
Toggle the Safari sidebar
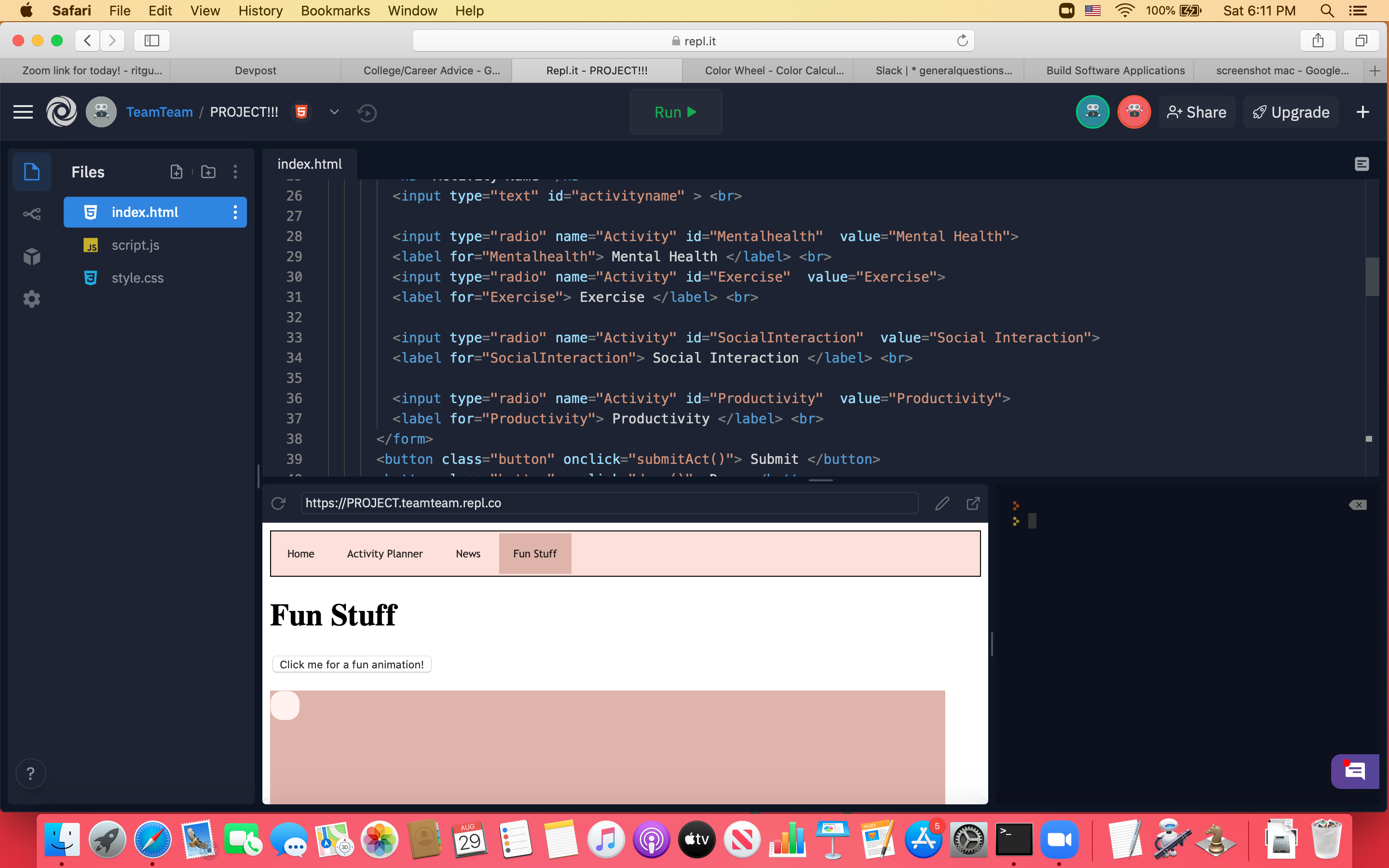(151, 40)
